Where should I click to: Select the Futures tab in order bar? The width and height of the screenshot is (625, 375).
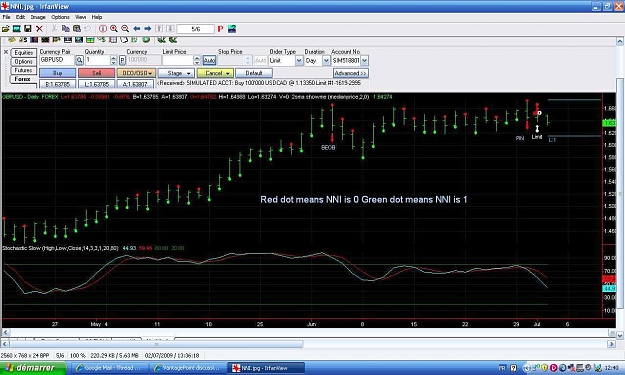pos(24,70)
